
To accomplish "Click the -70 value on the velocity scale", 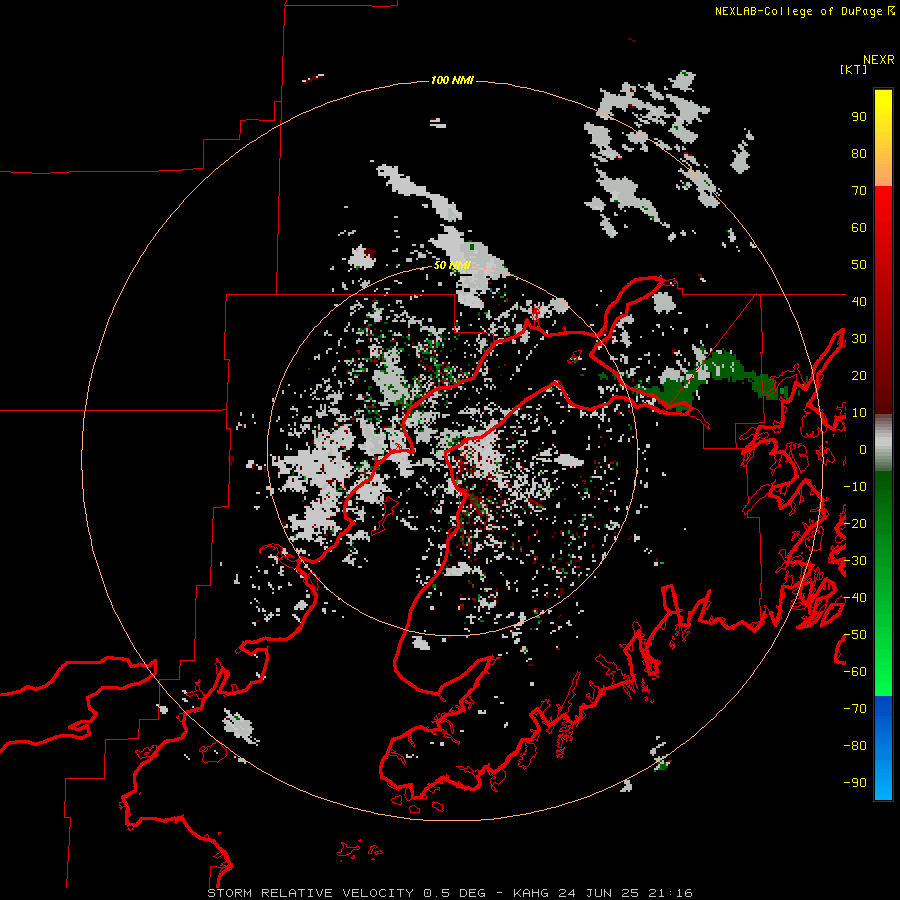I will click(x=855, y=709).
